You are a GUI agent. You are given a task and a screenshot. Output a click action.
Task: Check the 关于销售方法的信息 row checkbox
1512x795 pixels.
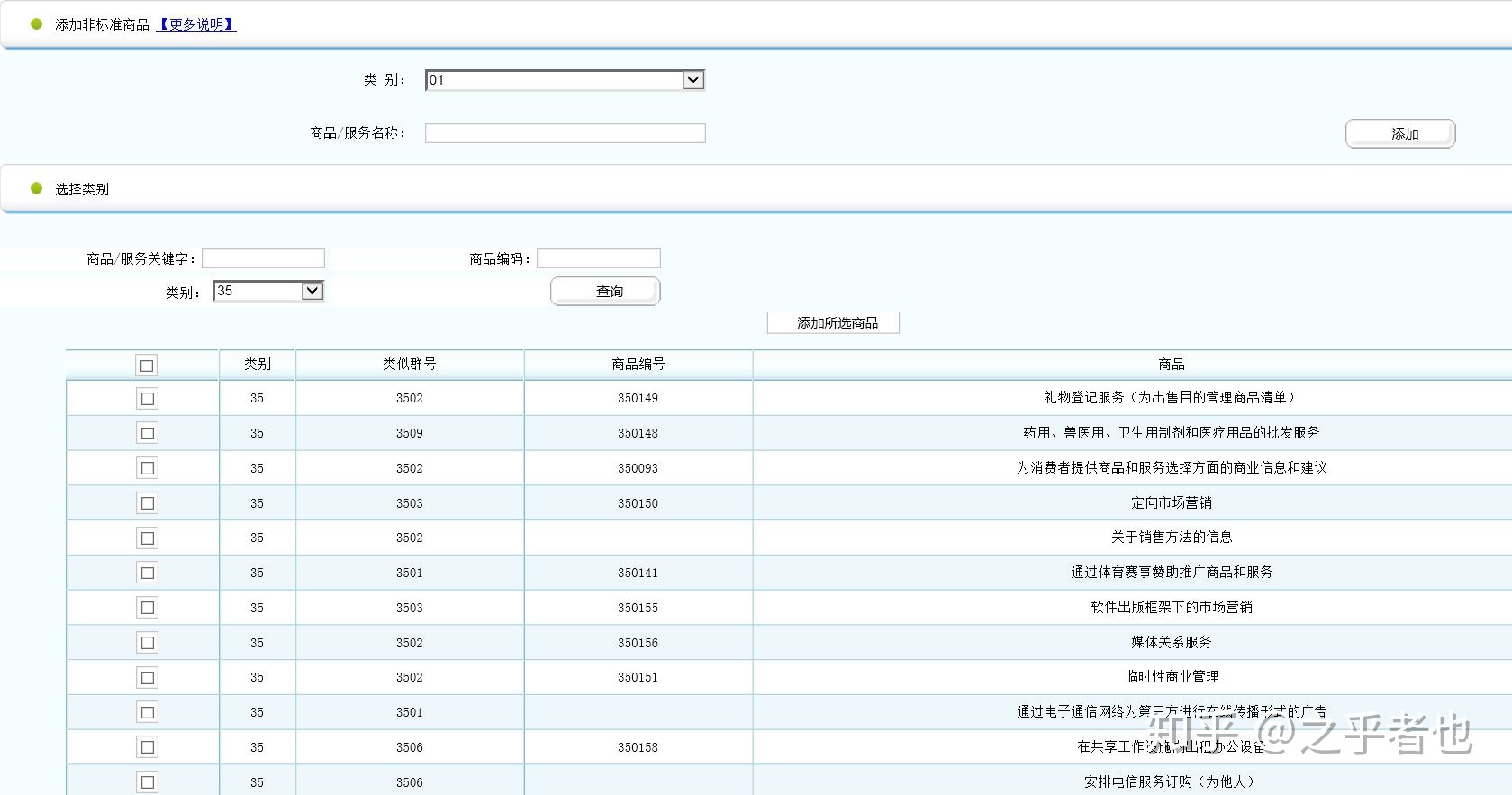click(147, 538)
